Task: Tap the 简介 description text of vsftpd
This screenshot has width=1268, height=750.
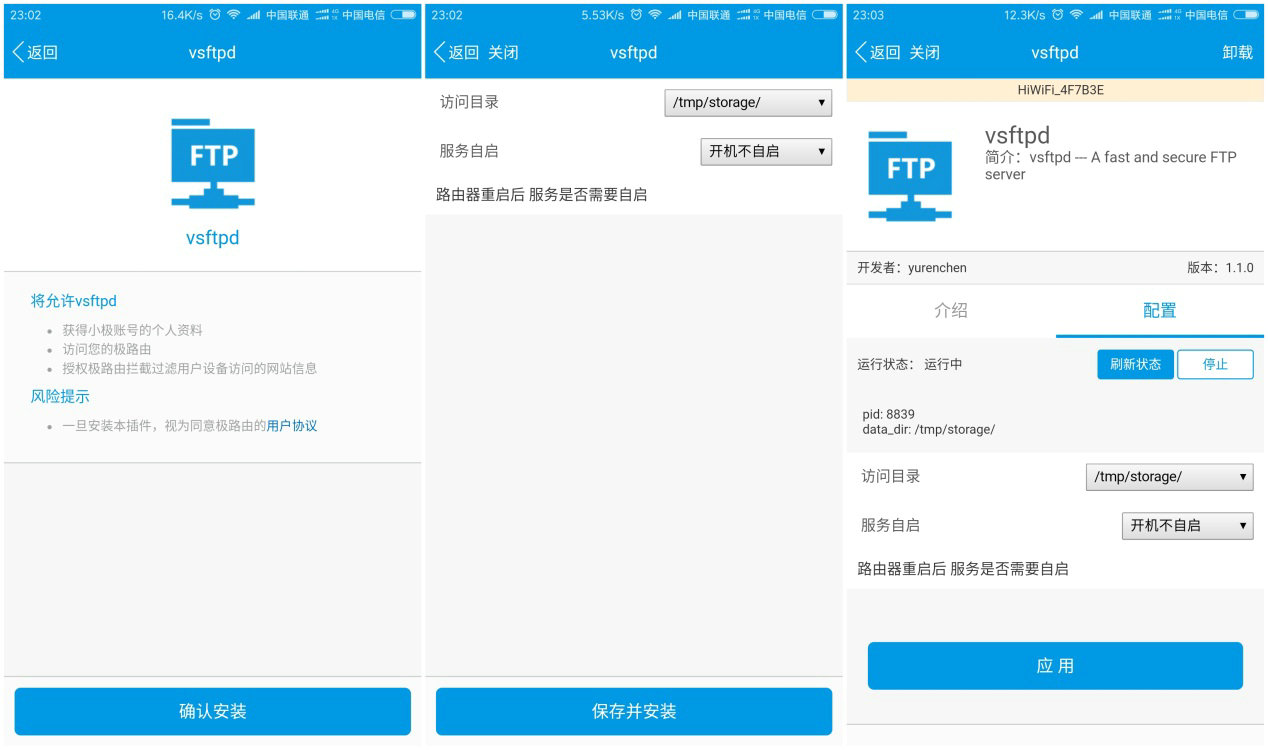Action: [x=1111, y=165]
